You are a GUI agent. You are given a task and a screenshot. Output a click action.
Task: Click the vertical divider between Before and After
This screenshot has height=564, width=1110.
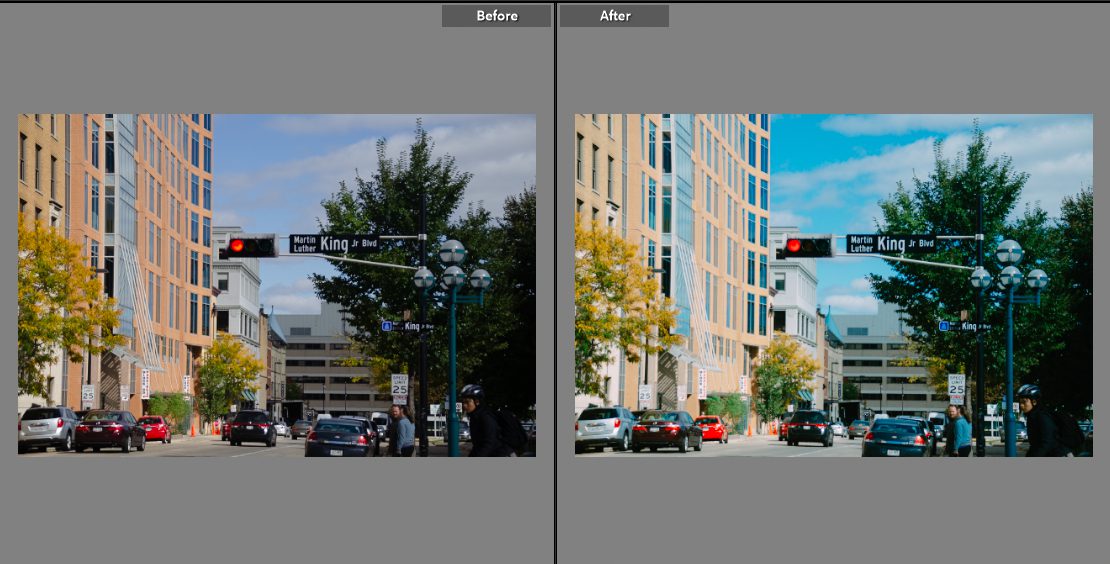[555, 282]
